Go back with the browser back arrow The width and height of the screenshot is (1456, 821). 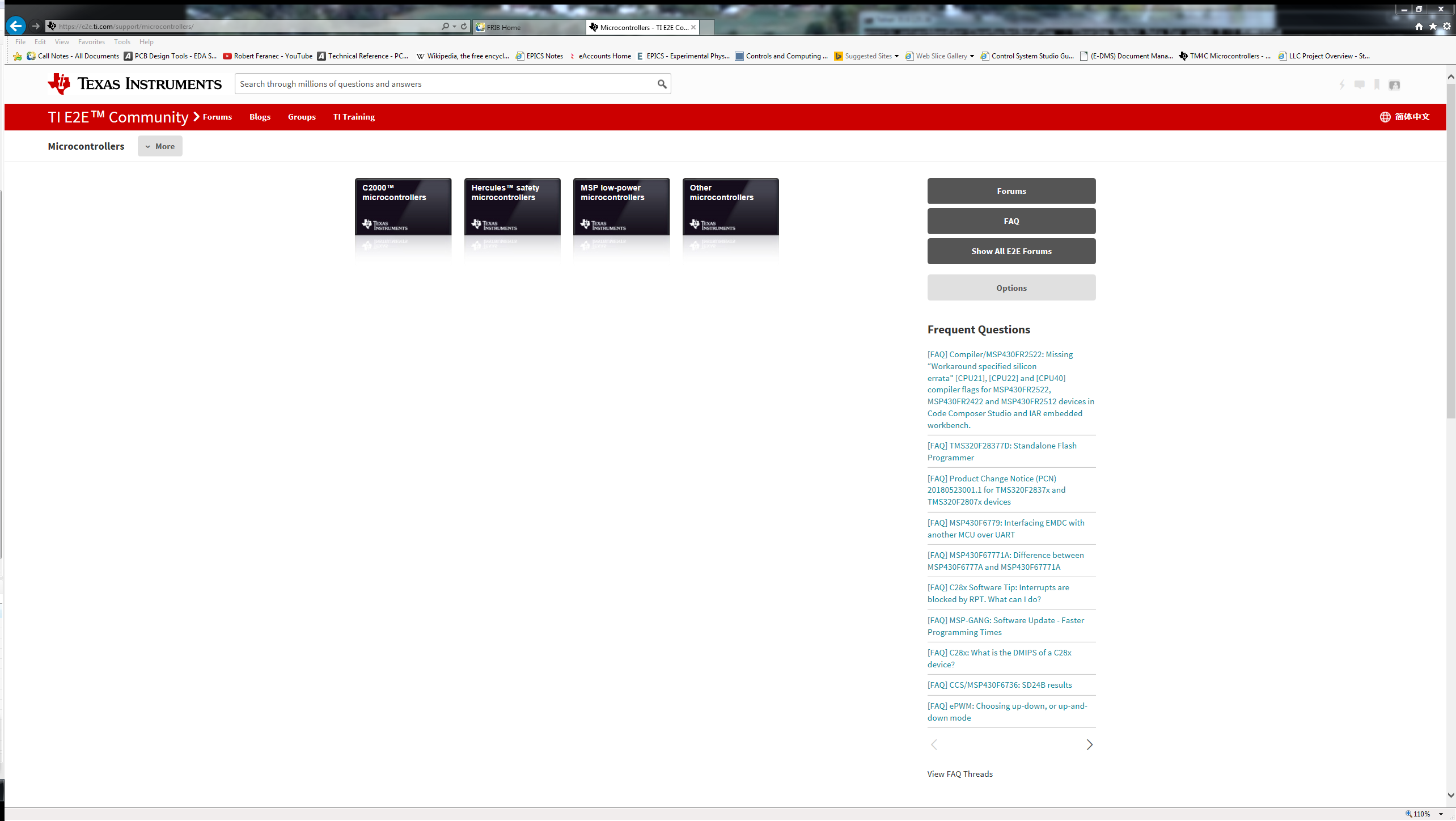click(x=16, y=26)
